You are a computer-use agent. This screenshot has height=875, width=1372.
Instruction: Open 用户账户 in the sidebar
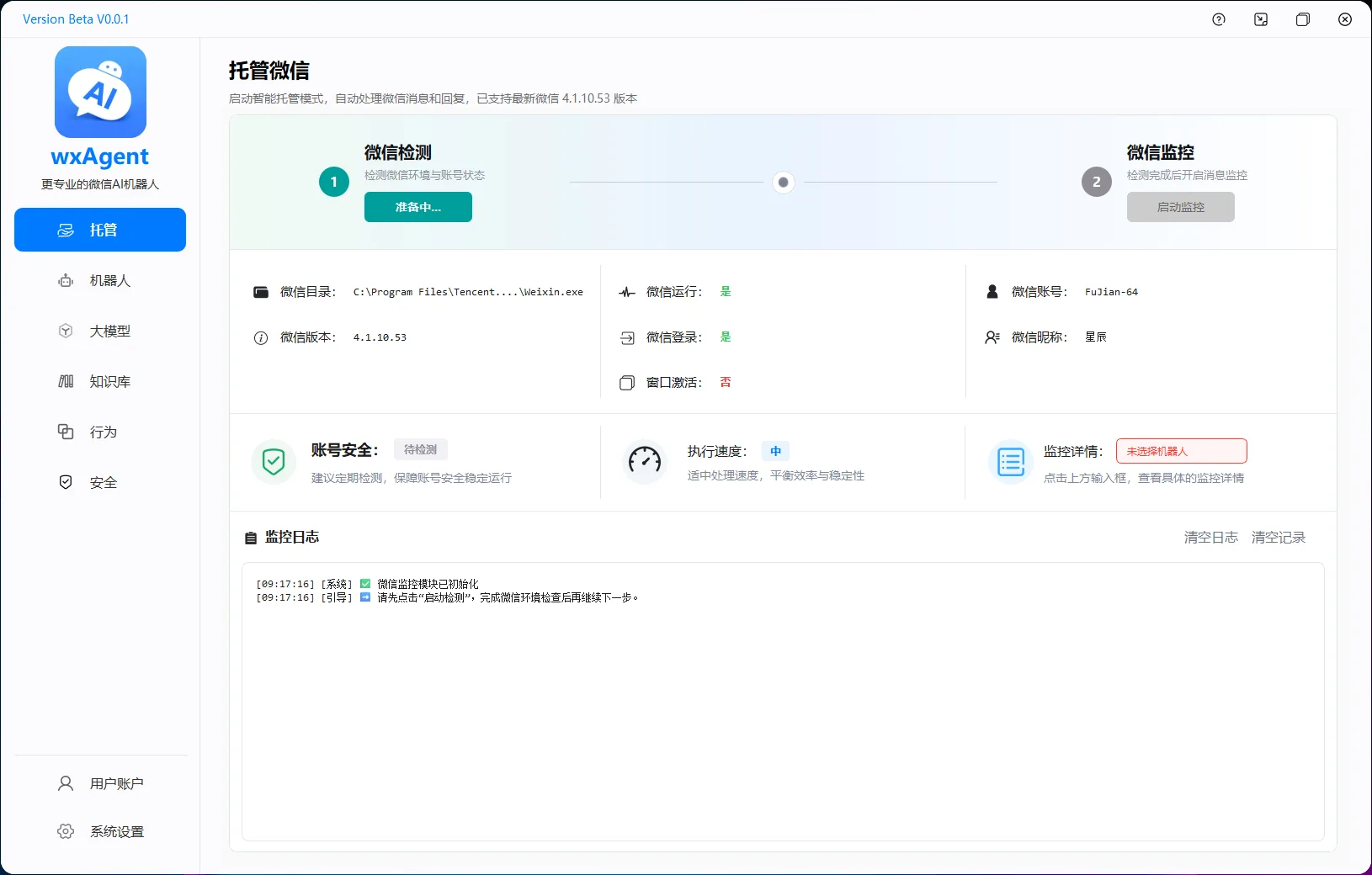point(100,783)
